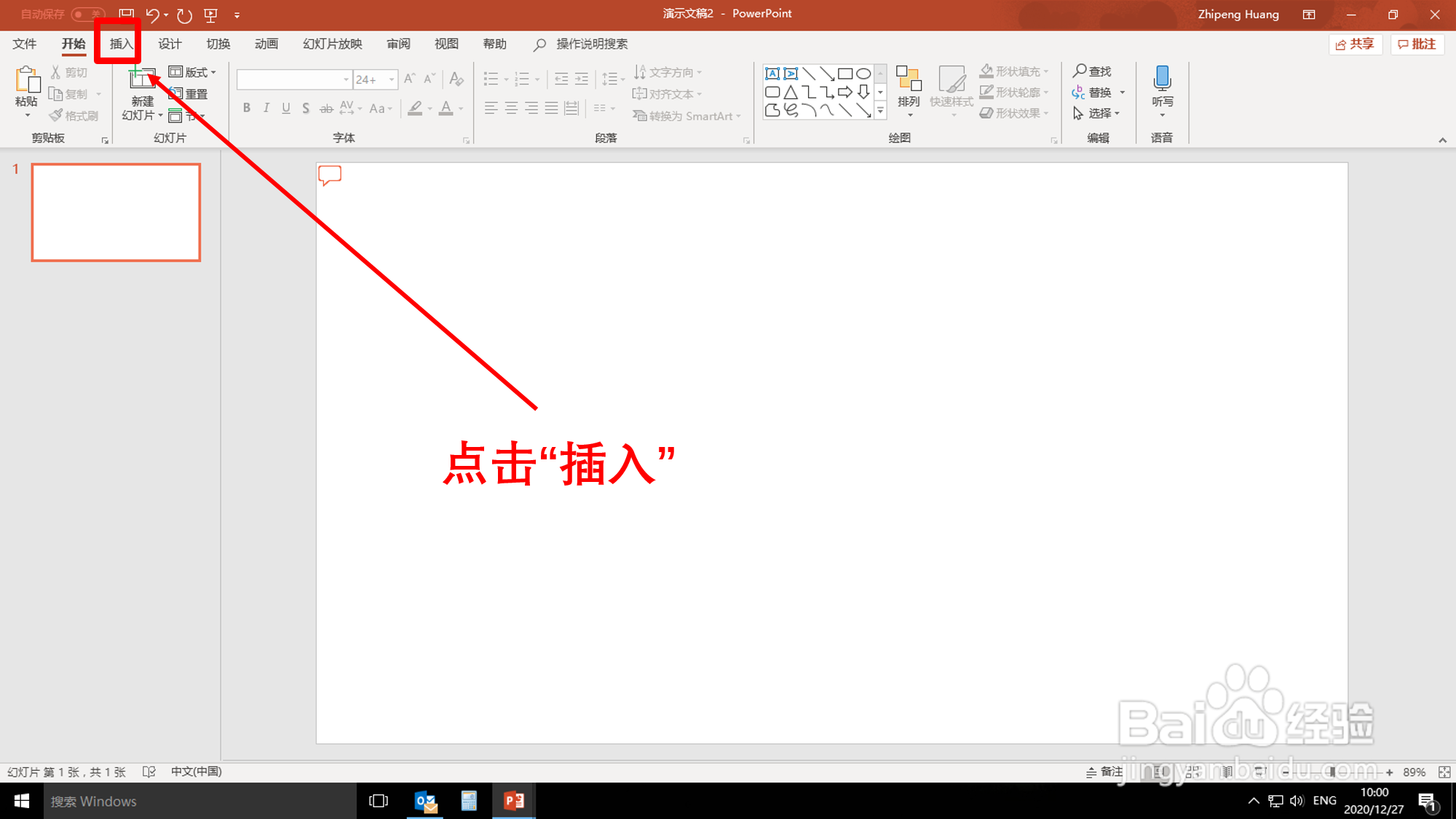Apply strikethrough formatting
This screenshot has height=819, width=1456.
pos(326,108)
